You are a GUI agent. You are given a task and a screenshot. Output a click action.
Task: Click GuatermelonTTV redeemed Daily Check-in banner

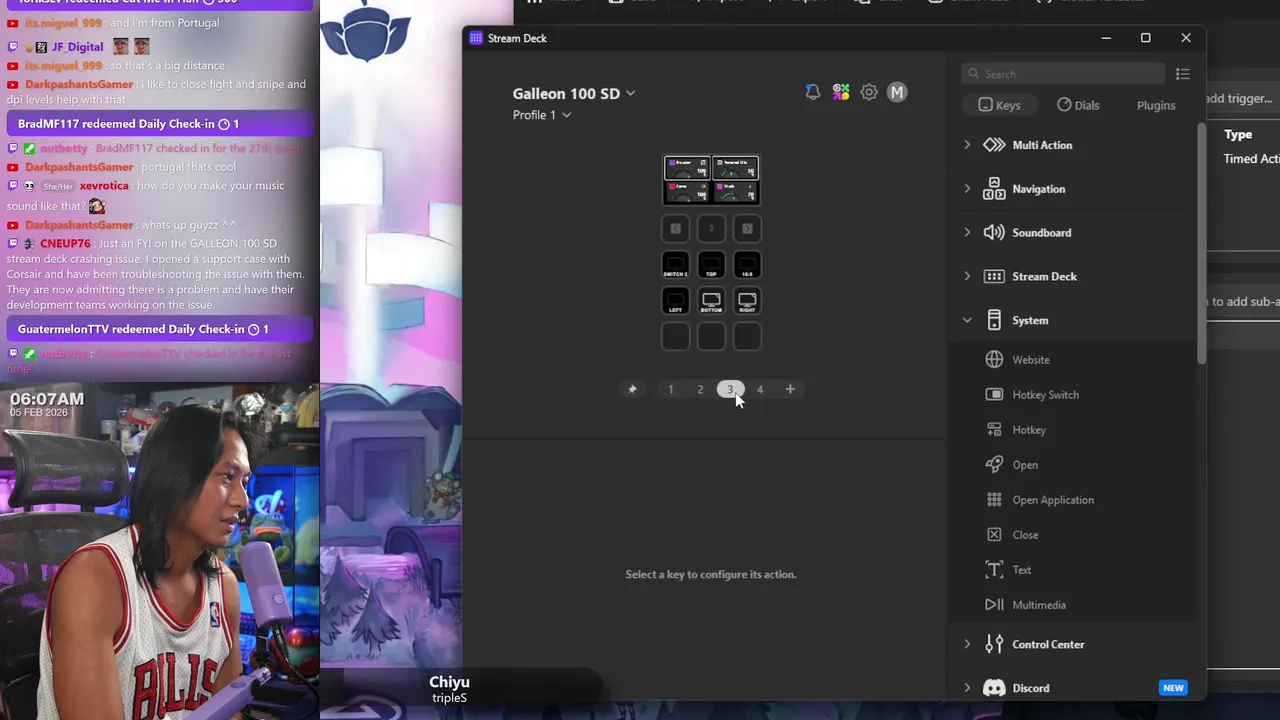click(x=160, y=329)
